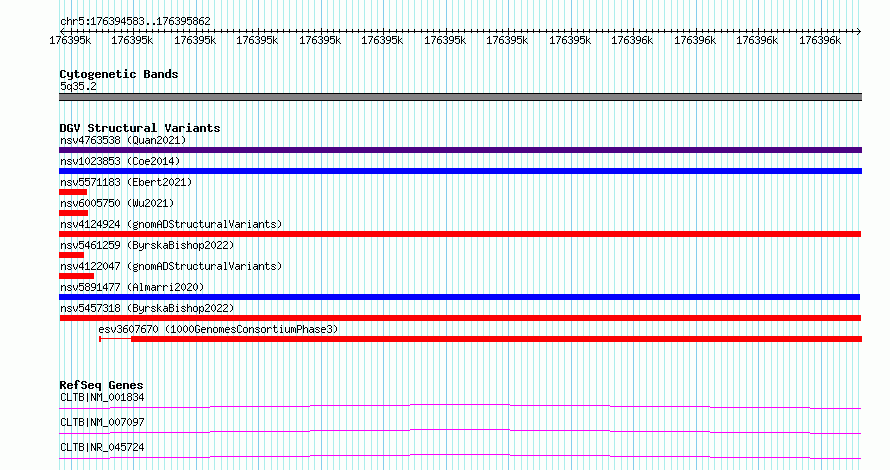Select the long red bar under nsv4124924
Screen dimensions: 890x470
point(460,234)
